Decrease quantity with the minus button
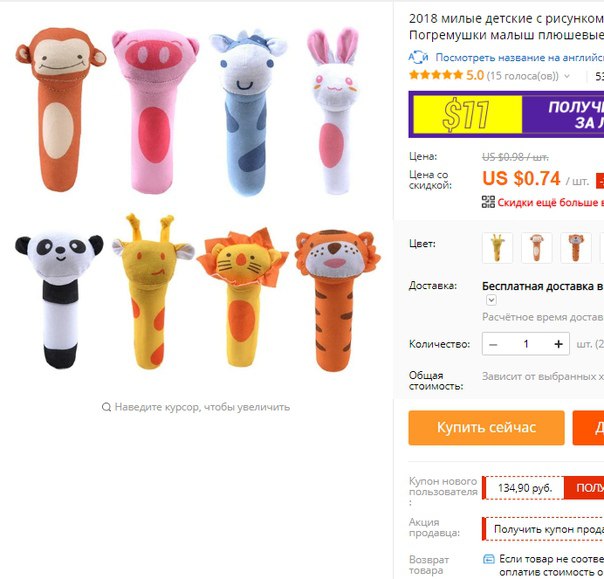This screenshot has width=604, height=579. [x=493, y=344]
